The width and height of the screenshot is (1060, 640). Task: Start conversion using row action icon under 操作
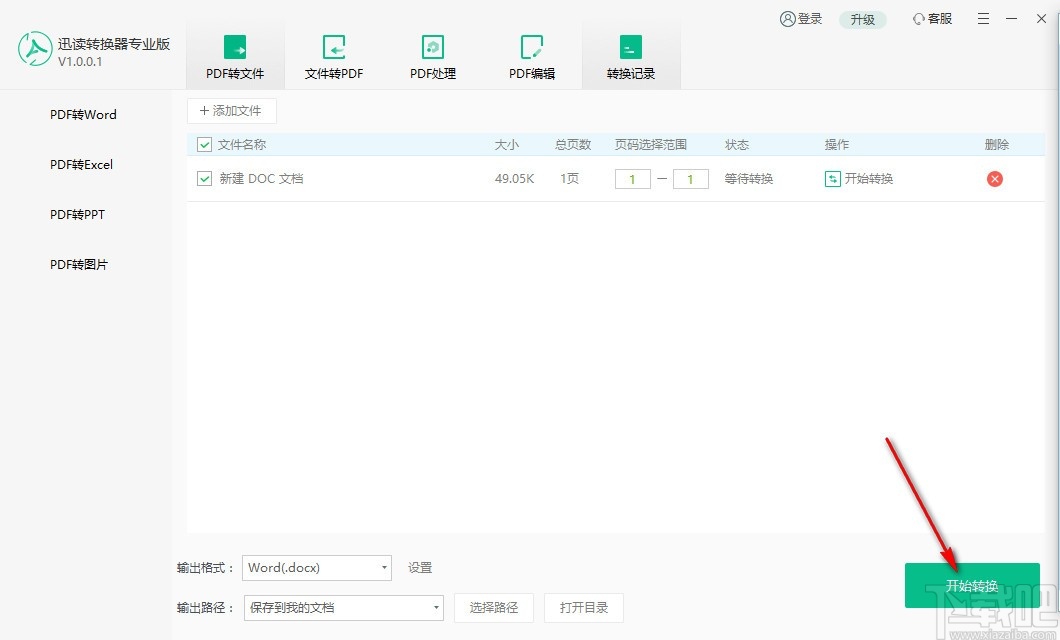(x=834, y=179)
